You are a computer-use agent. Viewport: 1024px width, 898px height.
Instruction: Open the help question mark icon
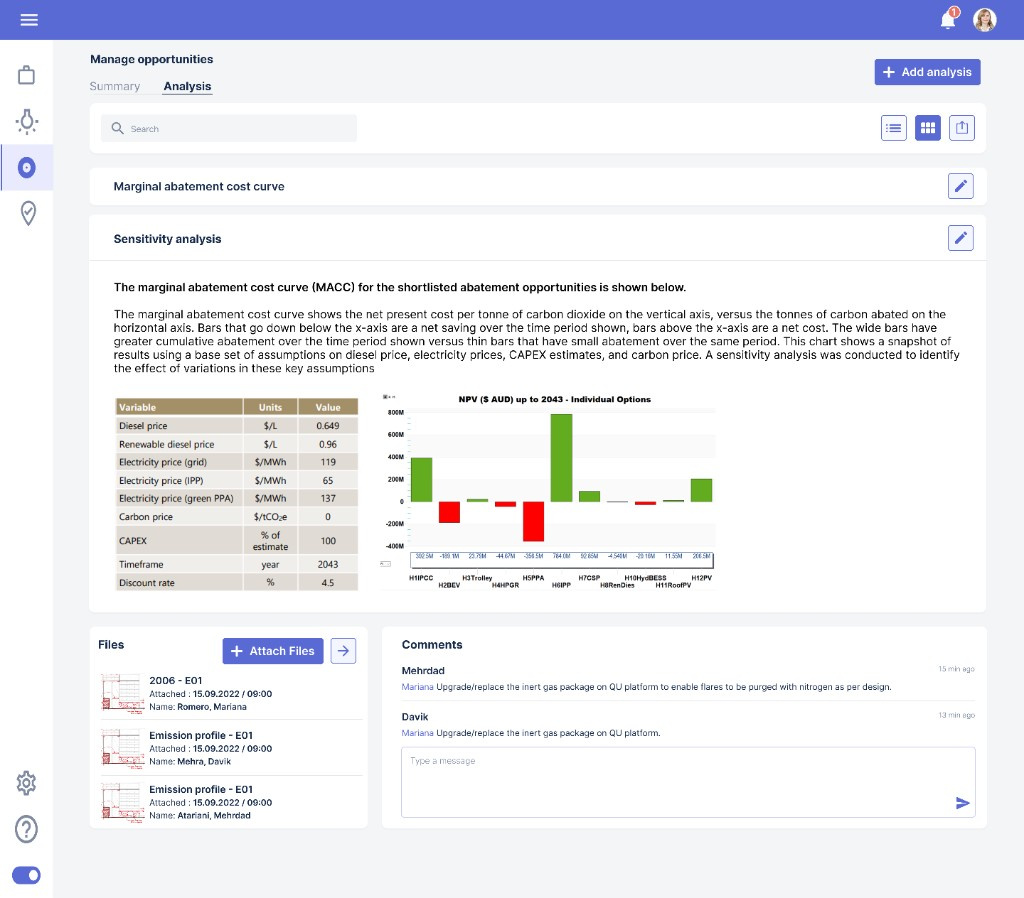click(26, 829)
